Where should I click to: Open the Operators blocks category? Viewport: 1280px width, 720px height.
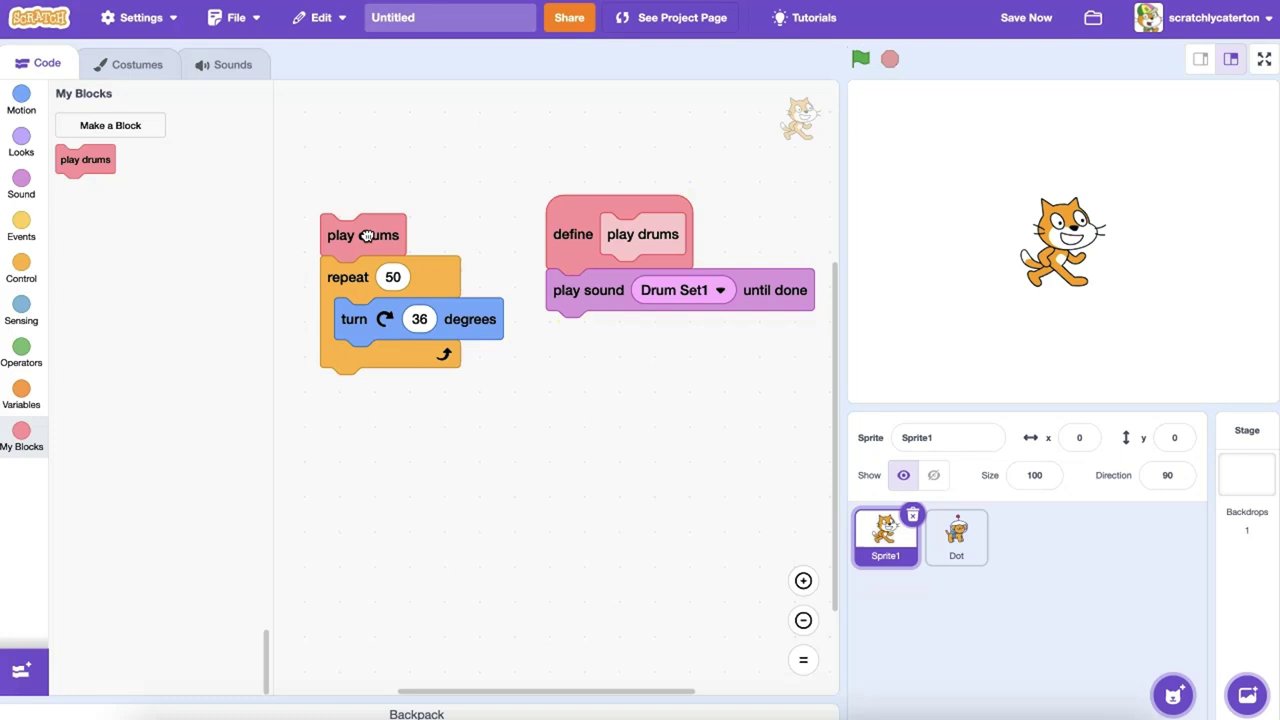click(21, 349)
